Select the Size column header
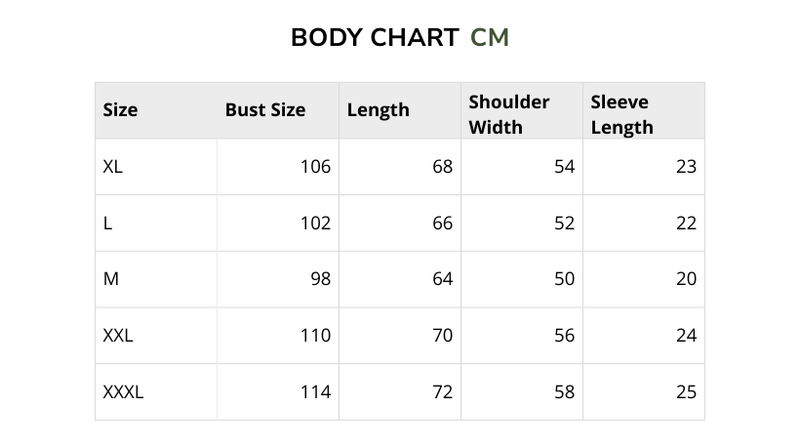The width and height of the screenshot is (800, 448). pyautogui.click(x=120, y=110)
